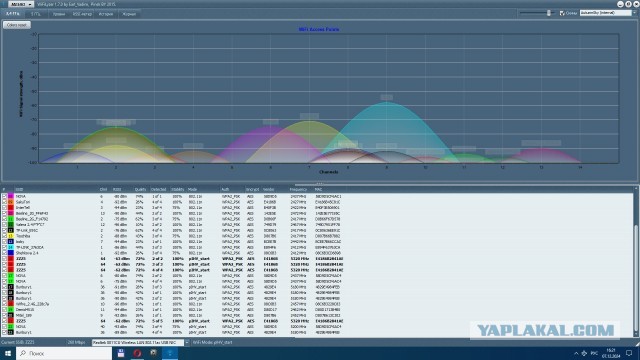
Task: Click the network icon in system tray
Action: coord(584,353)
